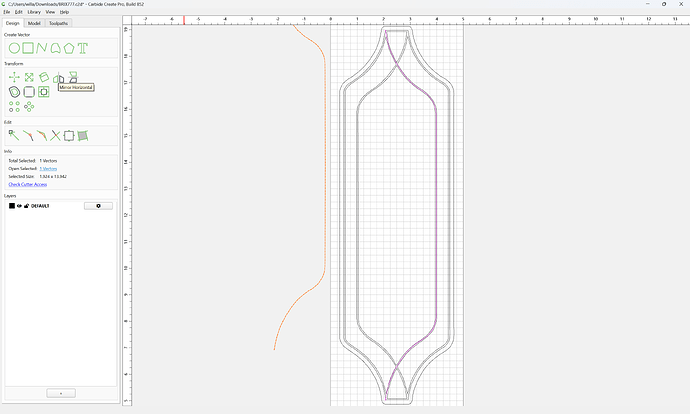Open the Corner rounding tool
The image size is (690, 414).
click(29, 92)
